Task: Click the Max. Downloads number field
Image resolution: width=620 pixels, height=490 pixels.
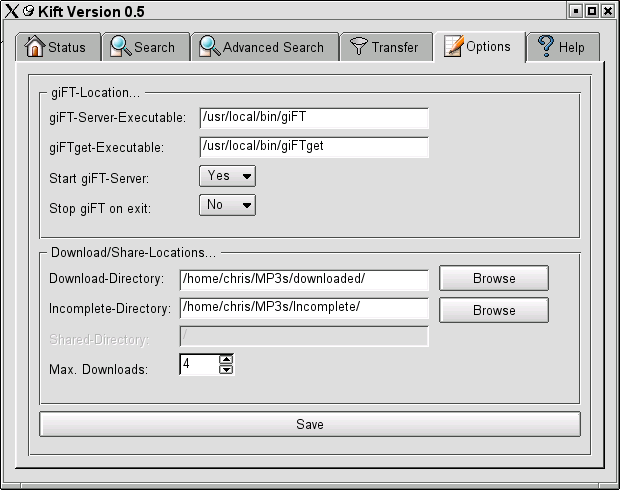Action: 198,365
